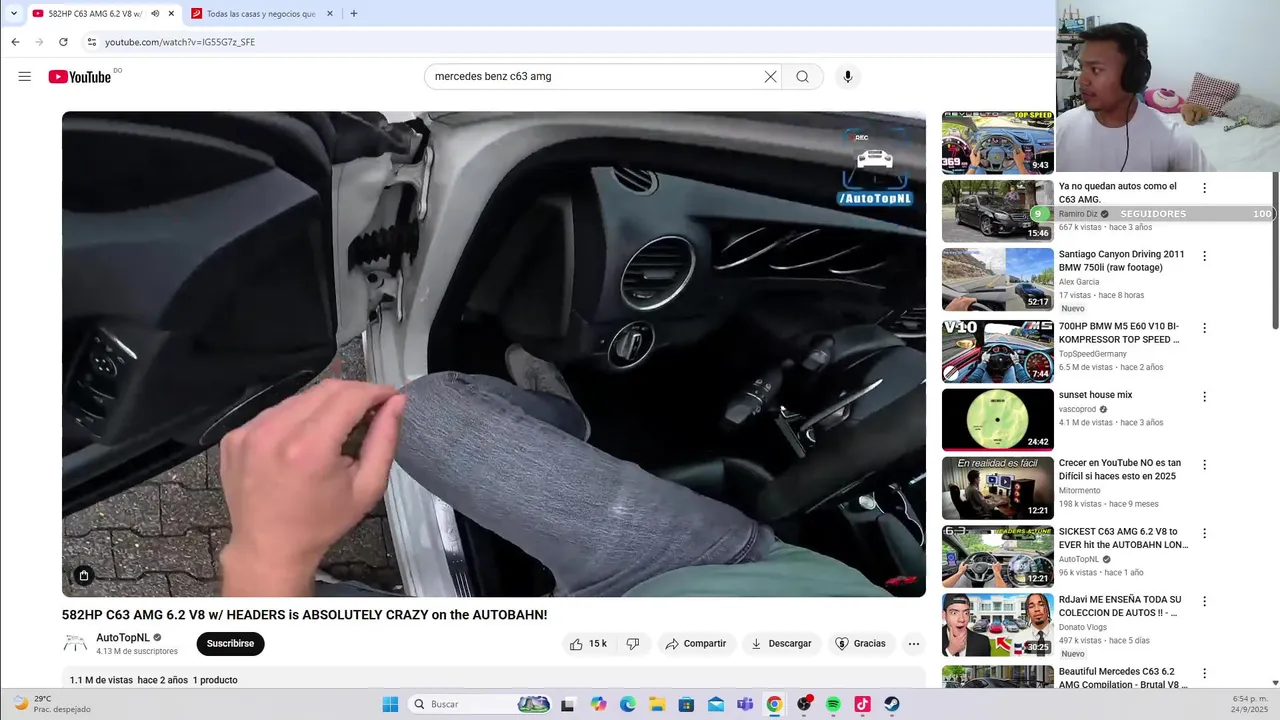Subscribe to AutoTopNL with Suscribirse

click(x=230, y=644)
